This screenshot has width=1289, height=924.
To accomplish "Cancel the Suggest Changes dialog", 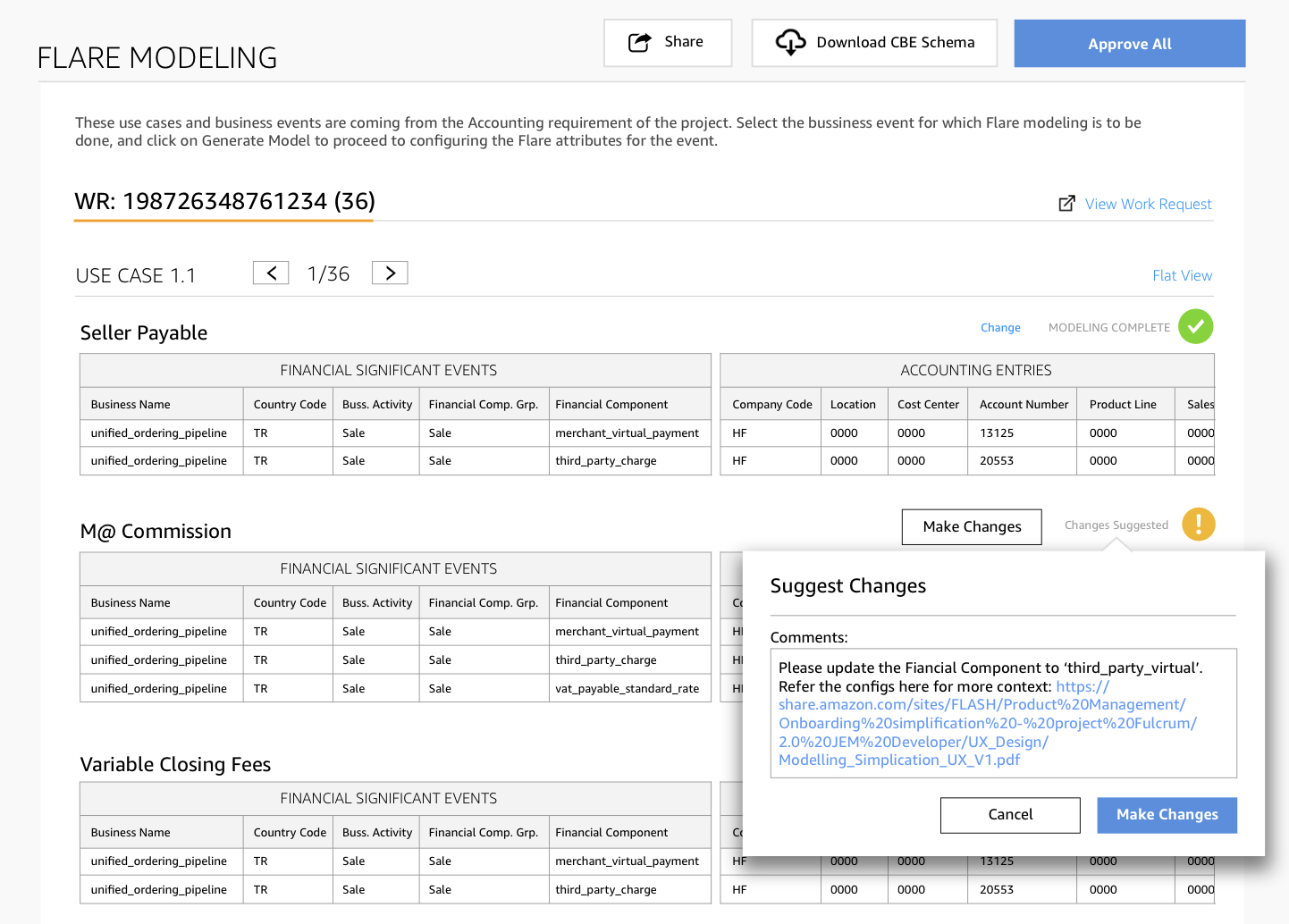I will pyautogui.click(x=1010, y=815).
